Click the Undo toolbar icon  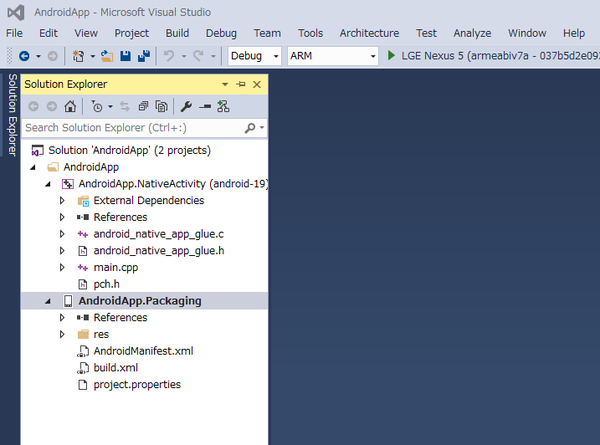pyautogui.click(x=169, y=56)
